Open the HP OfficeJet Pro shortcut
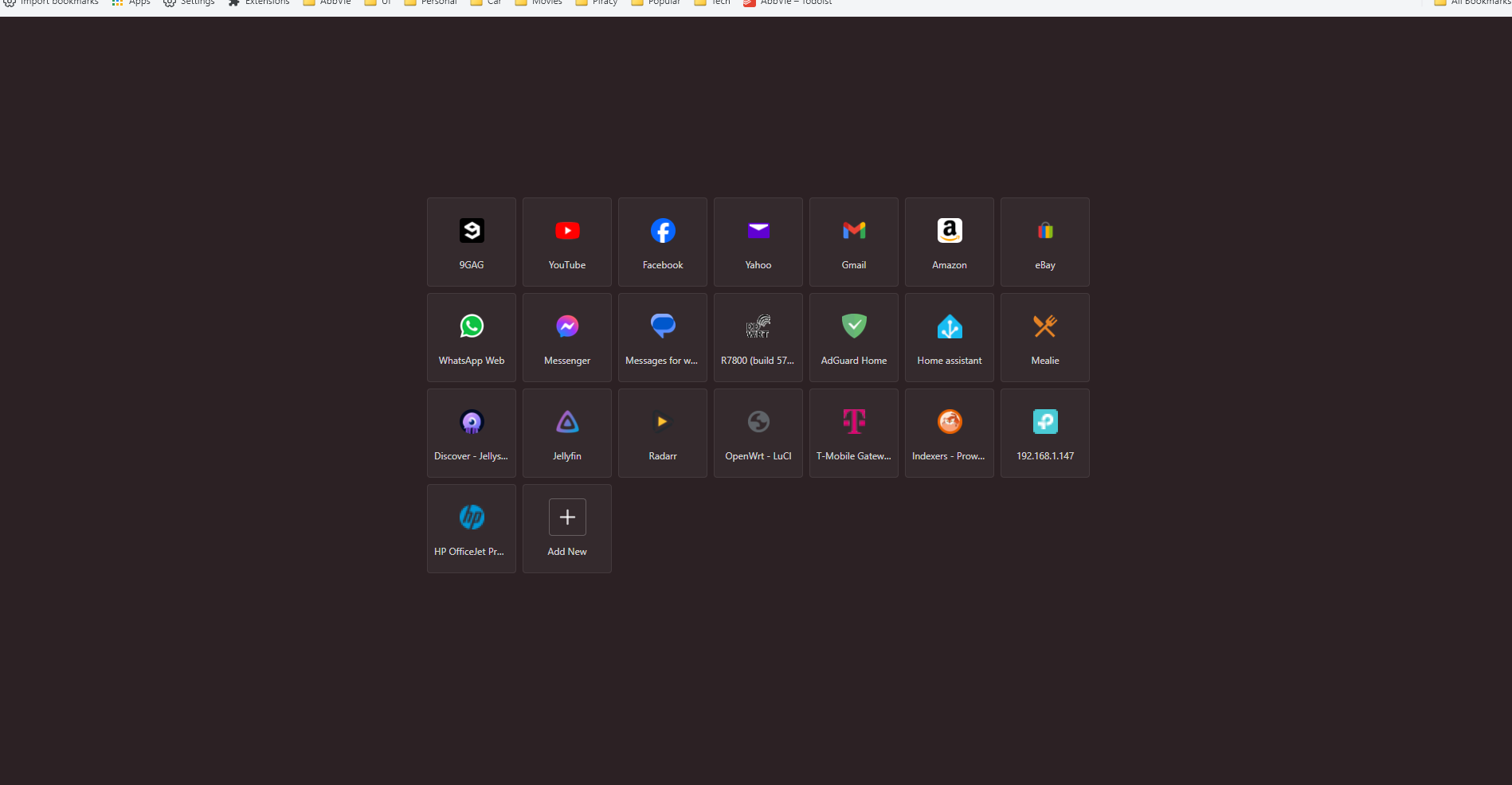Screen dimensions: 1512x785 pyautogui.click(x=472, y=529)
